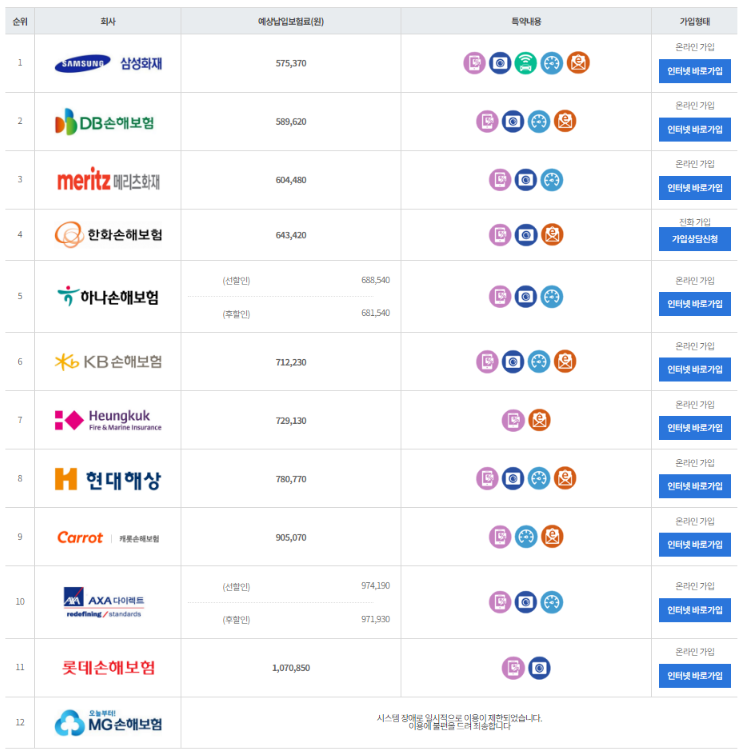748x756 pixels.
Task: Click Meritz row's purple document icon
Action: [x=500, y=180]
